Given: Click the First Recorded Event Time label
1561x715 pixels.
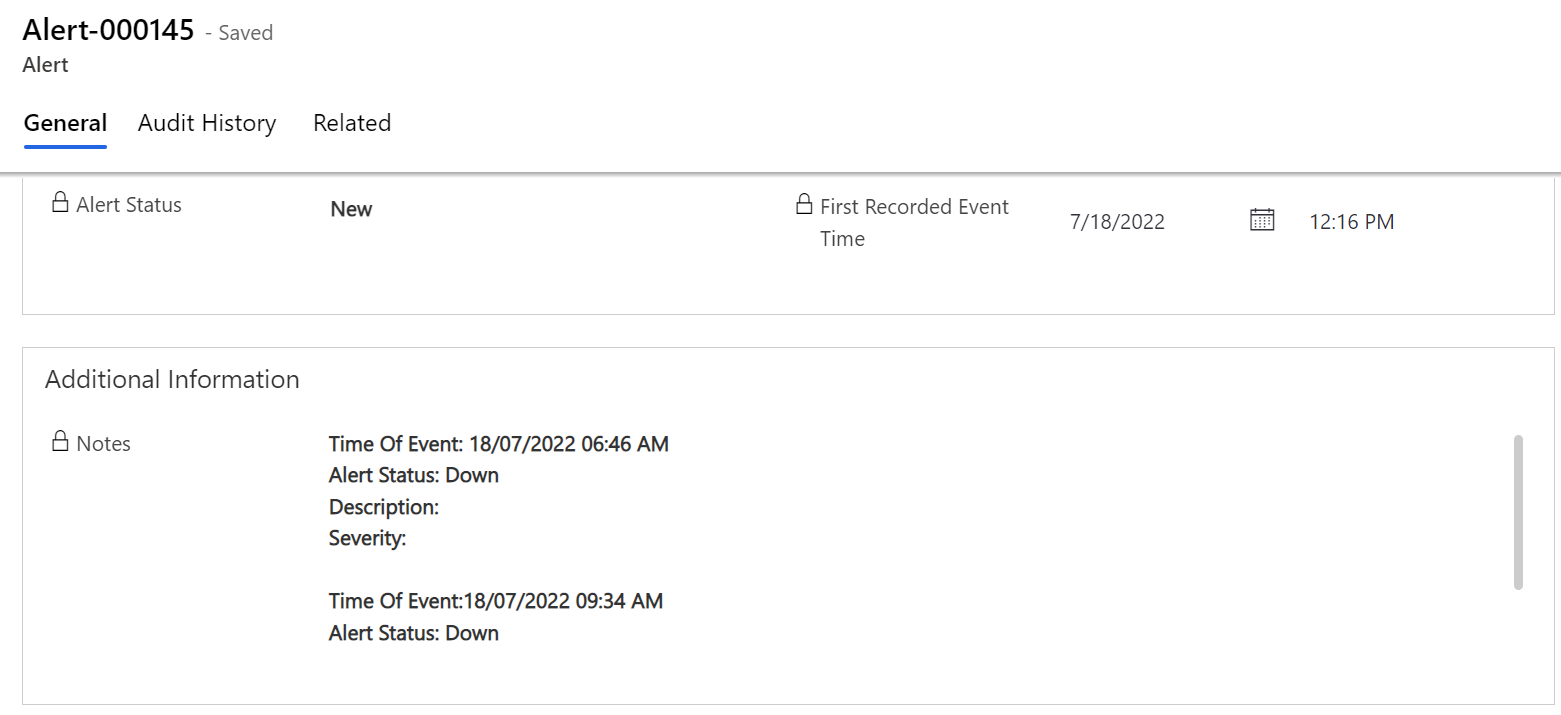Looking at the screenshot, I should click(914, 223).
